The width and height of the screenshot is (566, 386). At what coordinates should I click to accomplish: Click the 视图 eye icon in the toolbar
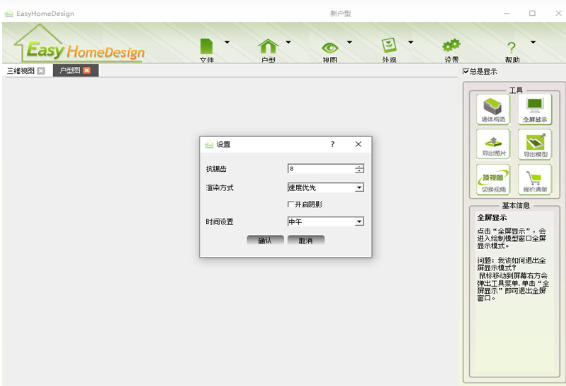click(330, 48)
